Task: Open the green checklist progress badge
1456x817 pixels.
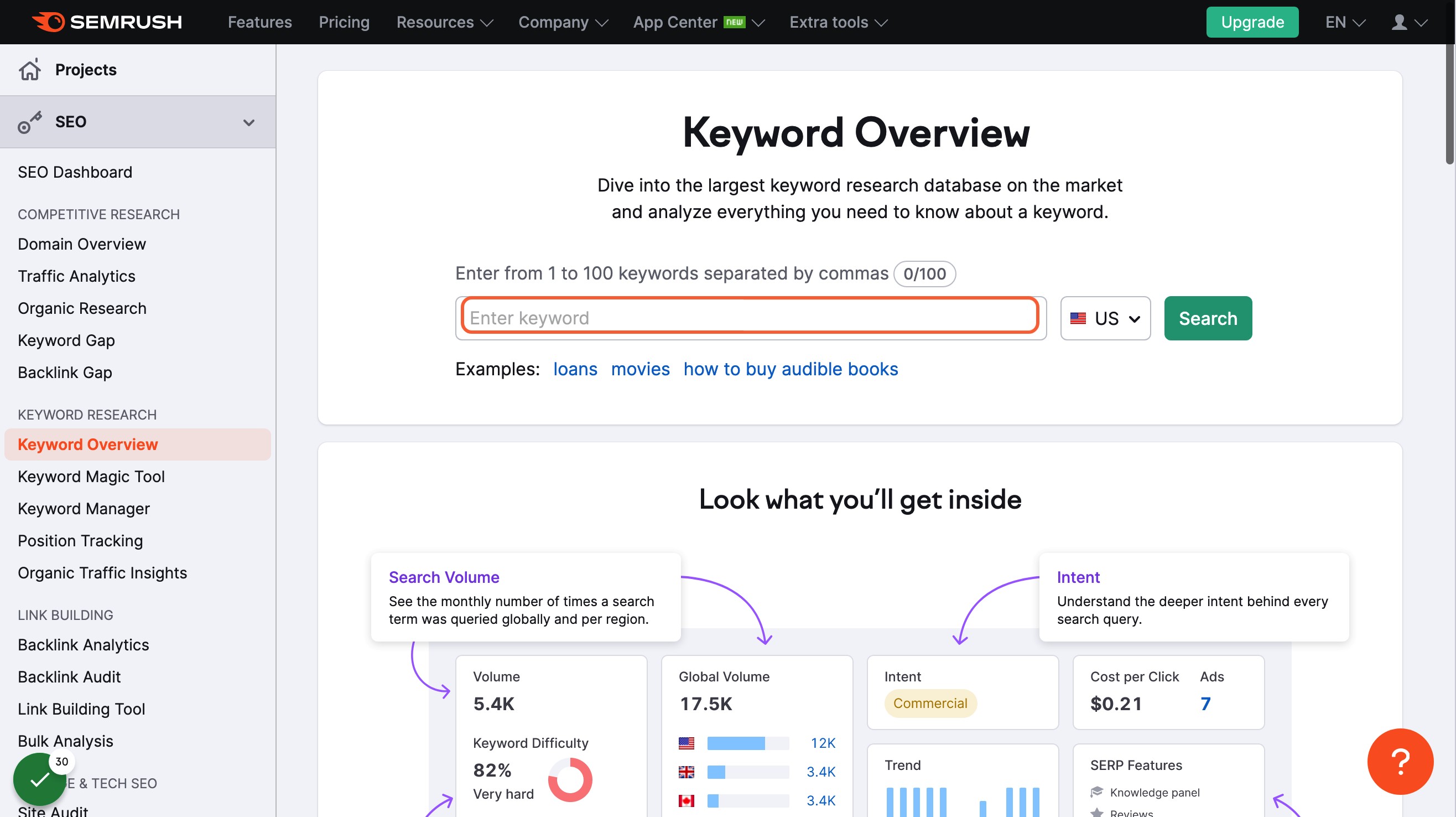Action: 40,779
